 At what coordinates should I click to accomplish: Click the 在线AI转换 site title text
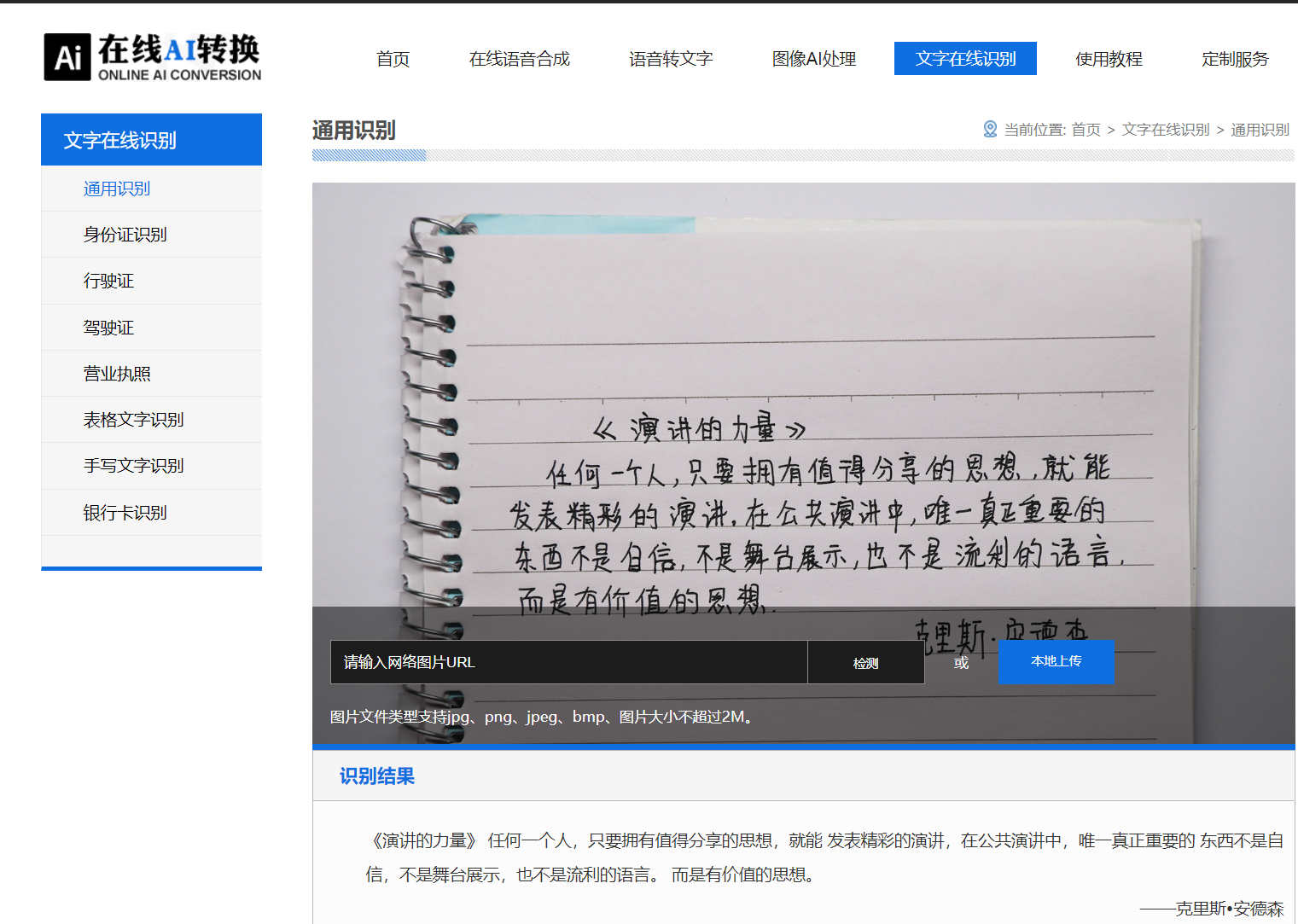[179, 49]
